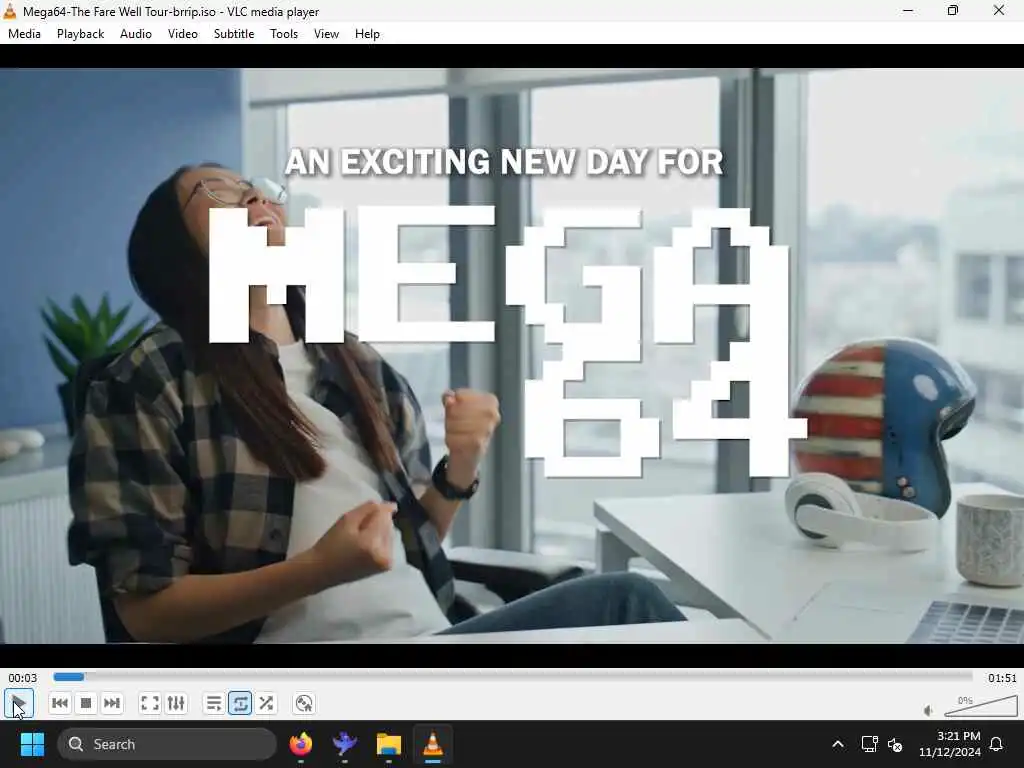Open the Playback menu
The image size is (1024, 768).
tap(80, 34)
